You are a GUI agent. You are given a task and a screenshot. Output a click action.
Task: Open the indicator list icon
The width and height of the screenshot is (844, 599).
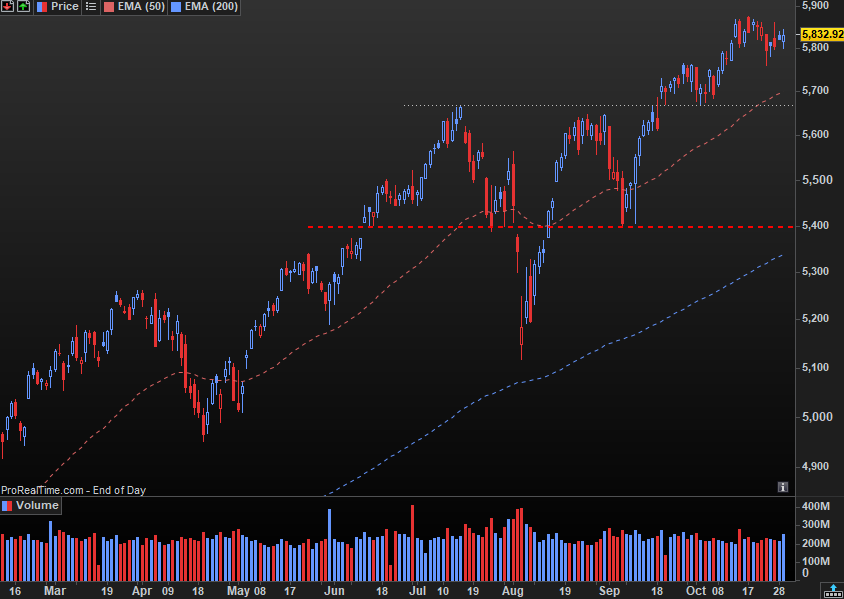click(x=91, y=6)
